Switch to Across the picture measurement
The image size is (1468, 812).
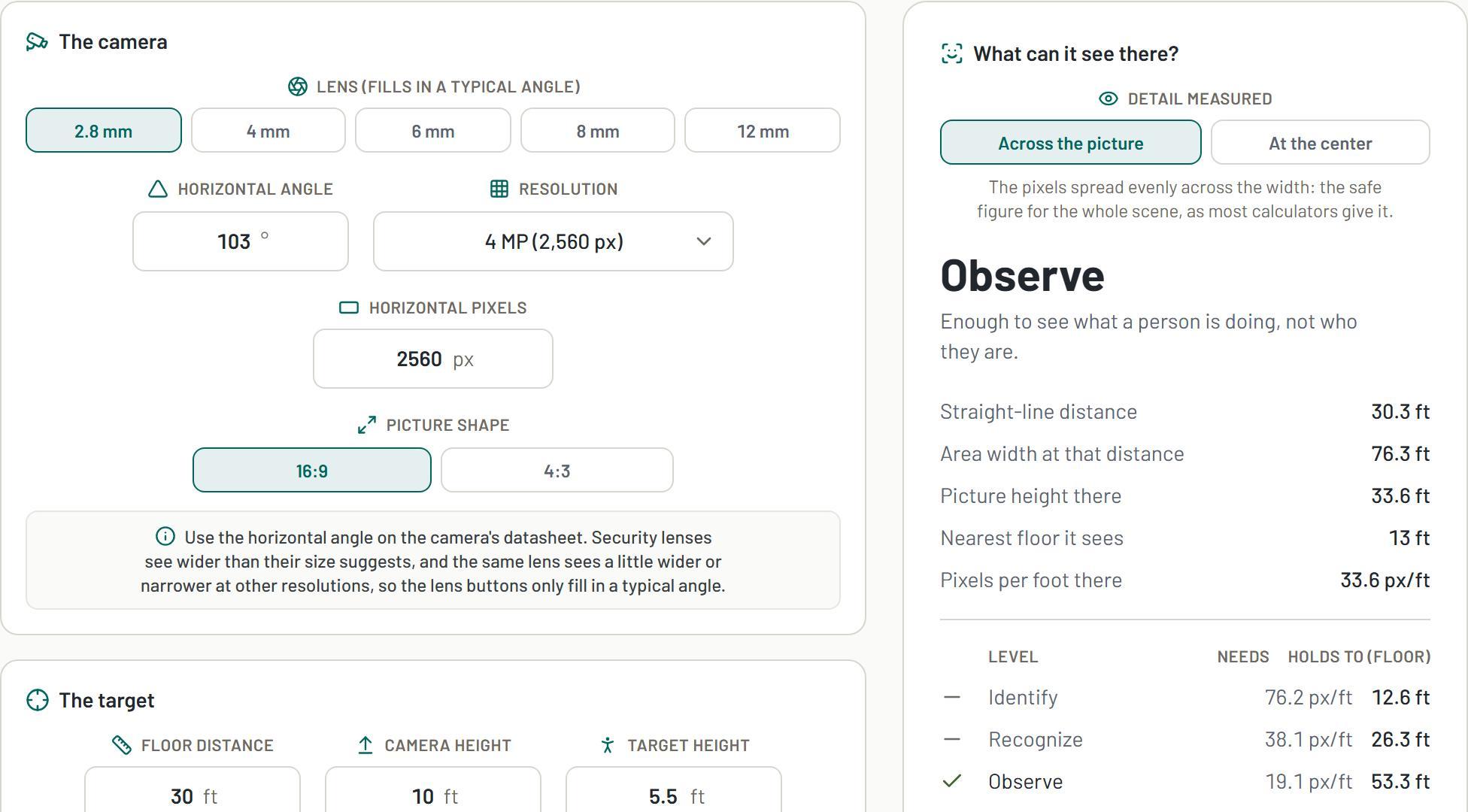click(1071, 142)
